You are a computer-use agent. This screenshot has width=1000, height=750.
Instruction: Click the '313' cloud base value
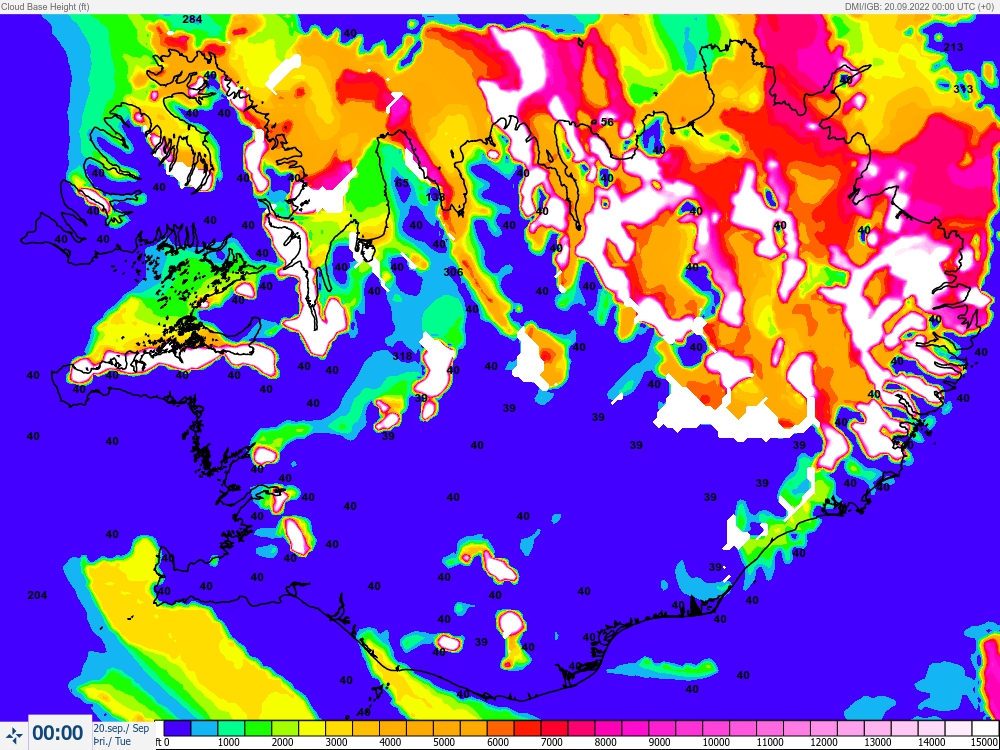963,89
